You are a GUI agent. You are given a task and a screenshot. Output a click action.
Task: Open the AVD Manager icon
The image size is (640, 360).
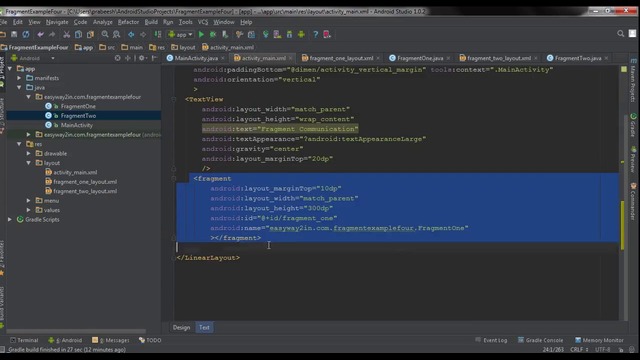pyautogui.click(x=278, y=35)
